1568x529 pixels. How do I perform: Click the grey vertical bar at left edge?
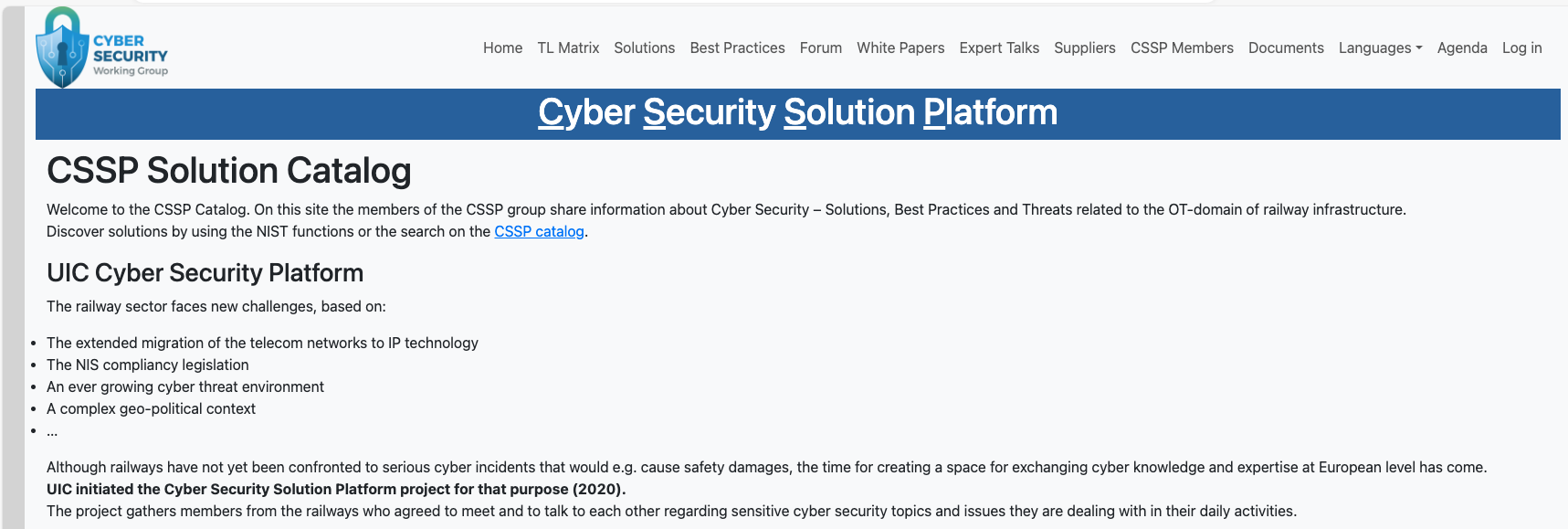14,268
